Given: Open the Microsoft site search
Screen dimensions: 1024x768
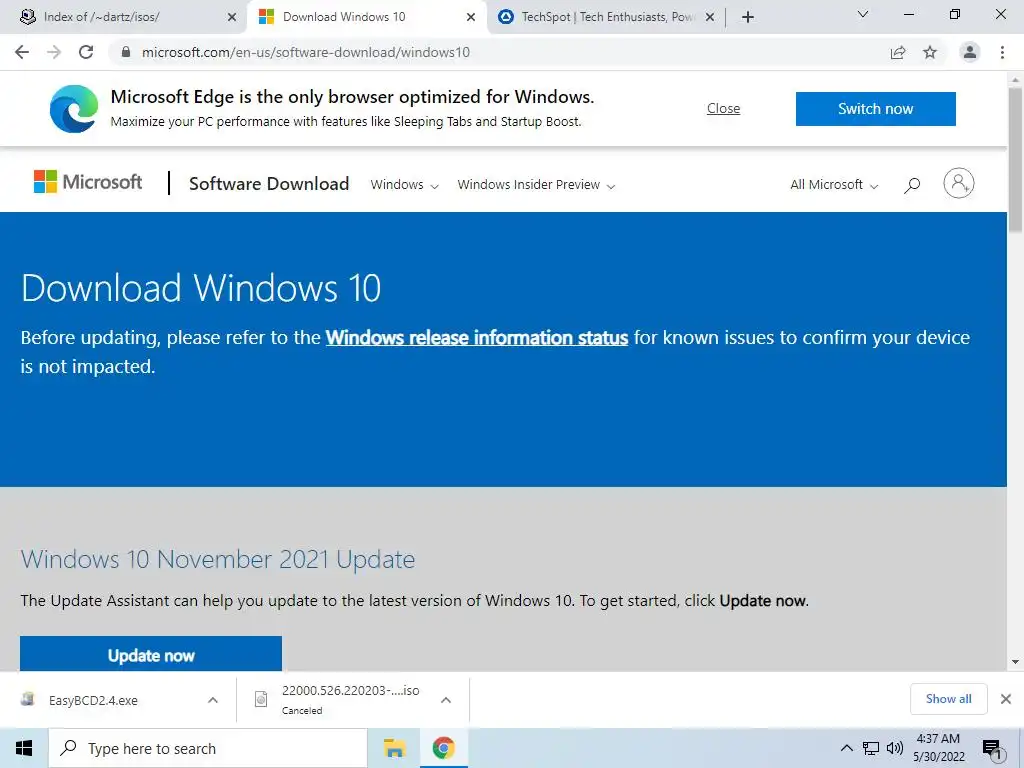Looking at the screenshot, I should click(x=912, y=185).
